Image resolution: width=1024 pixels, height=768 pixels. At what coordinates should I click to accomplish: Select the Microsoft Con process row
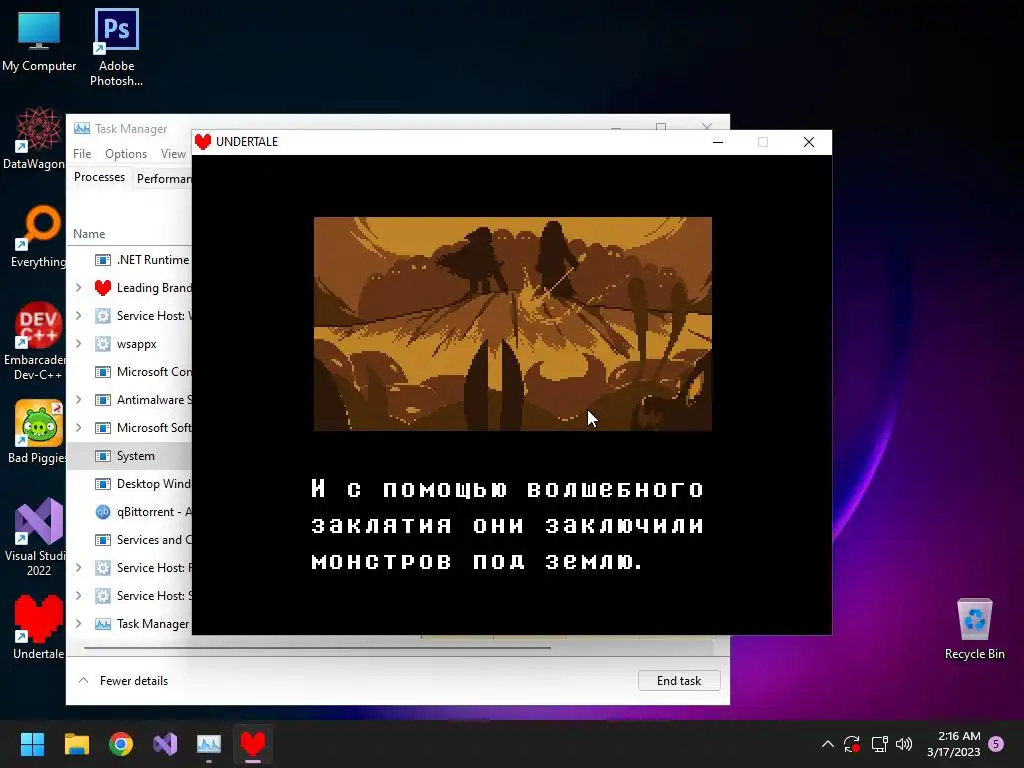129,372
